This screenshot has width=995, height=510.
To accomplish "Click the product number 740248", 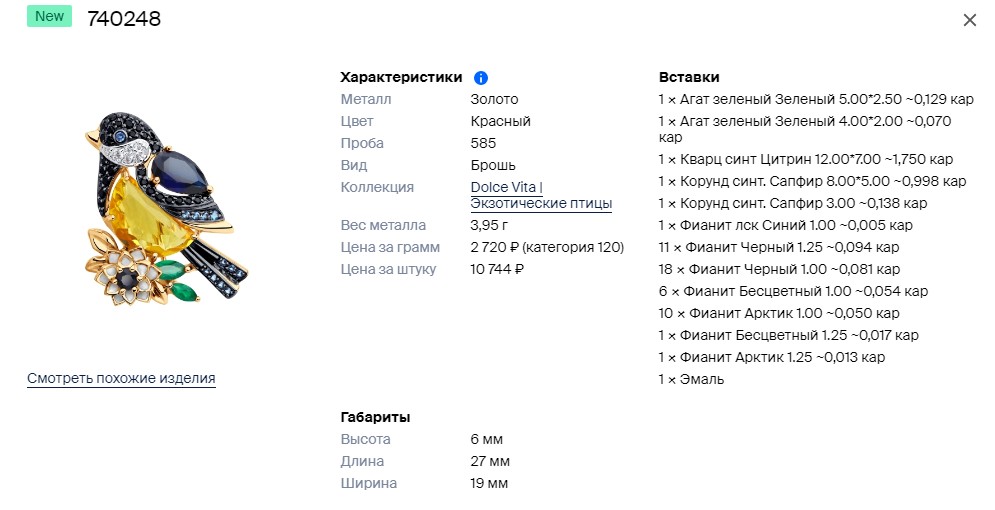I will coord(124,18).
